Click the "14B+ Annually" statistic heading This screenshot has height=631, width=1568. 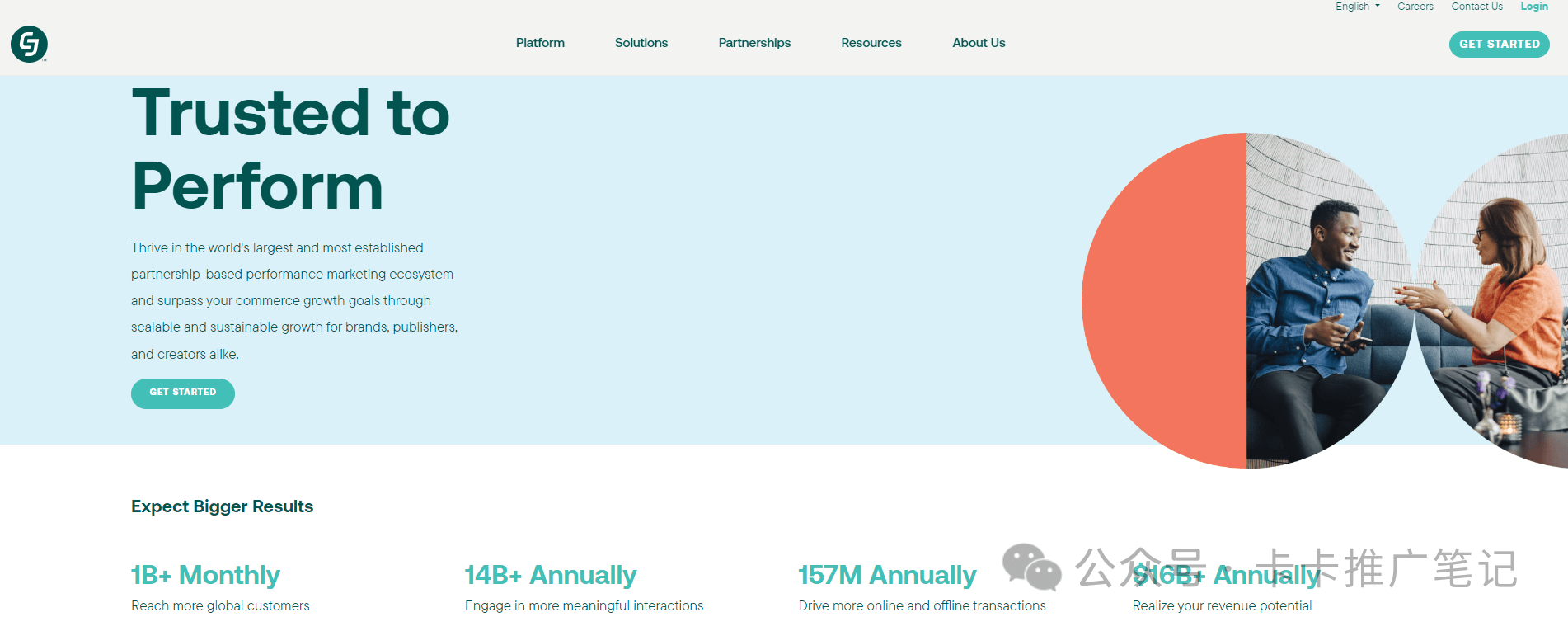tap(550, 575)
